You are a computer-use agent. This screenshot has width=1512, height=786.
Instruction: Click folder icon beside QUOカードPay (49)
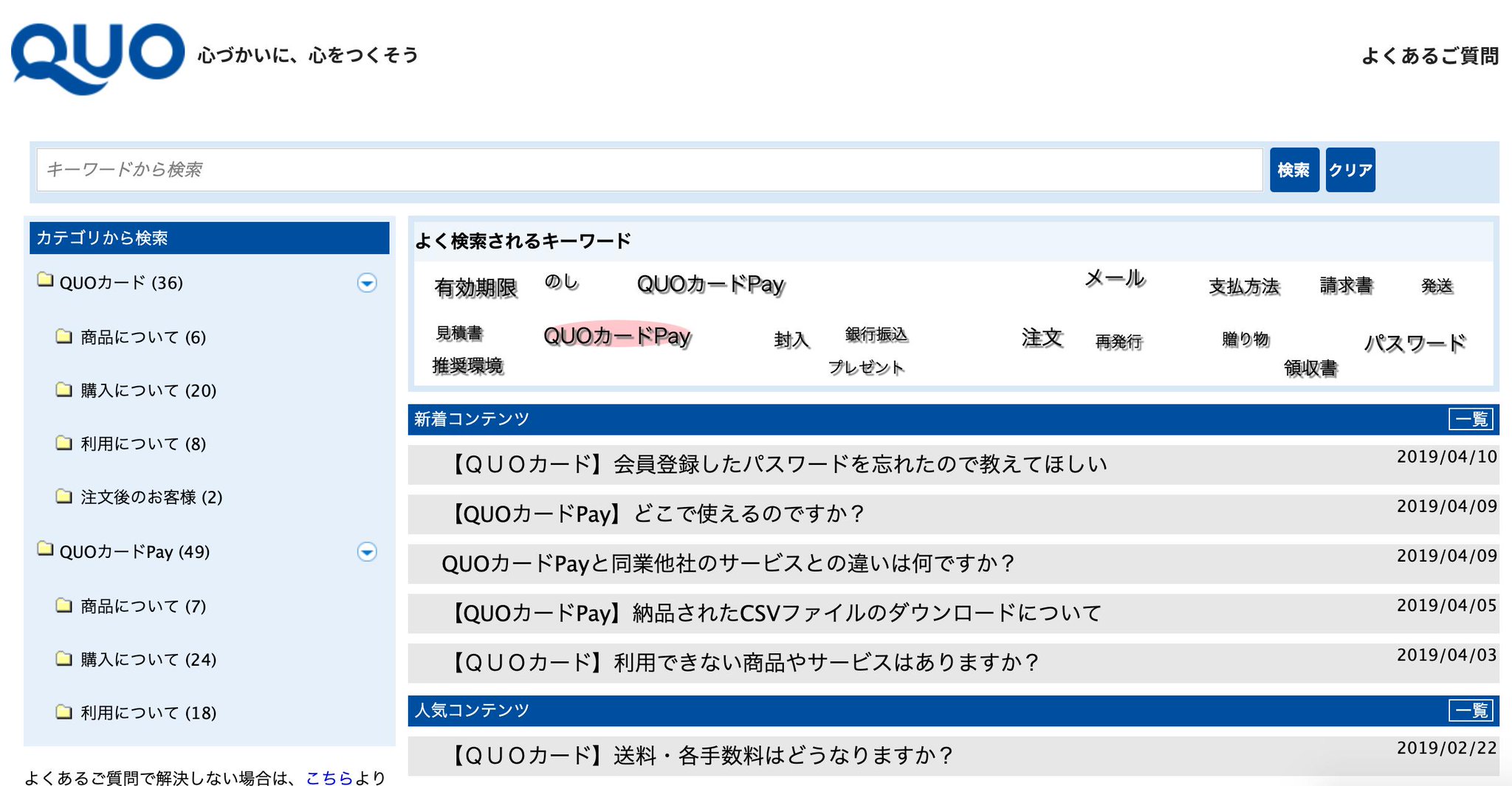click(x=46, y=550)
